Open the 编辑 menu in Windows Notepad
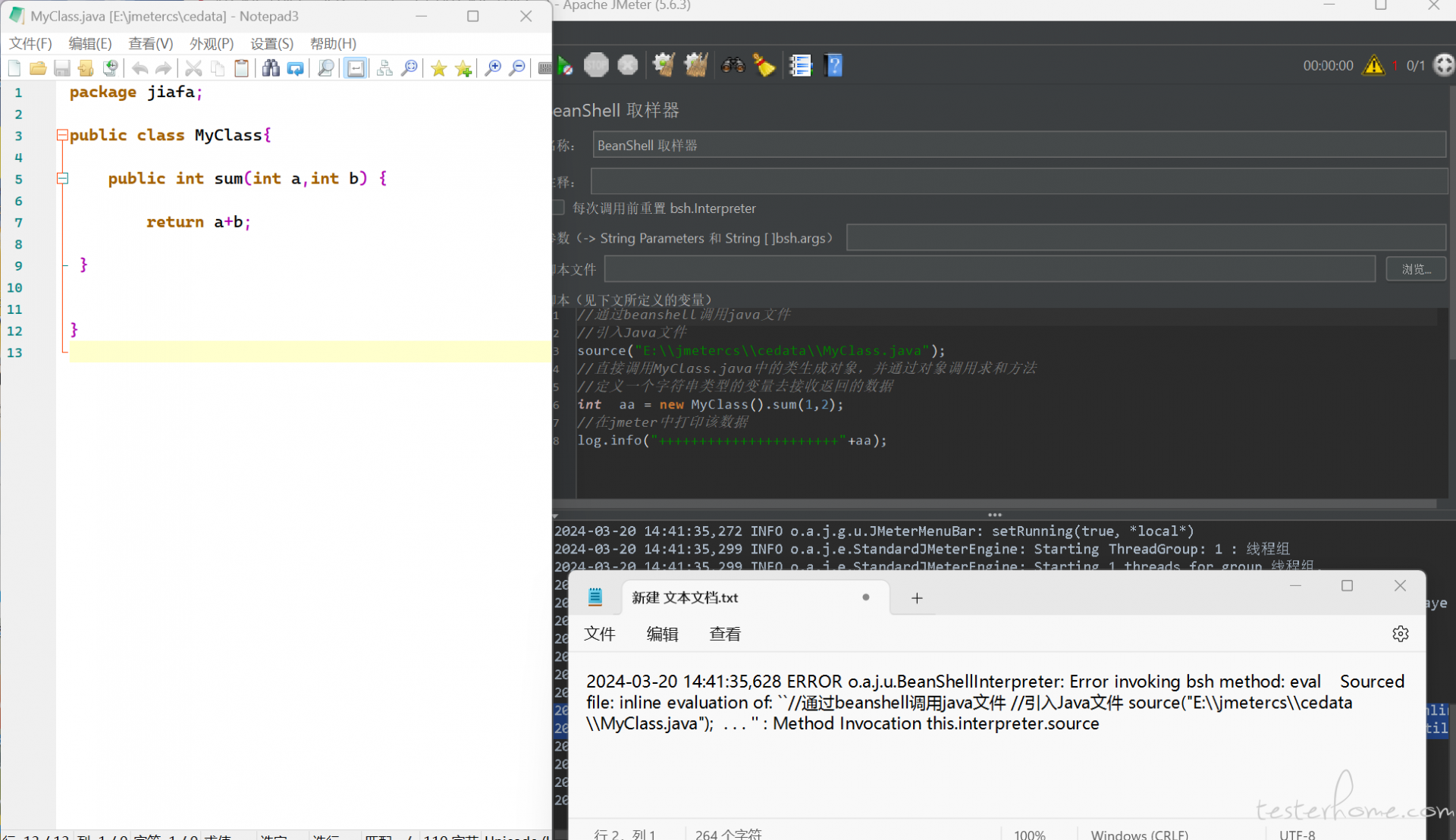 (662, 634)
